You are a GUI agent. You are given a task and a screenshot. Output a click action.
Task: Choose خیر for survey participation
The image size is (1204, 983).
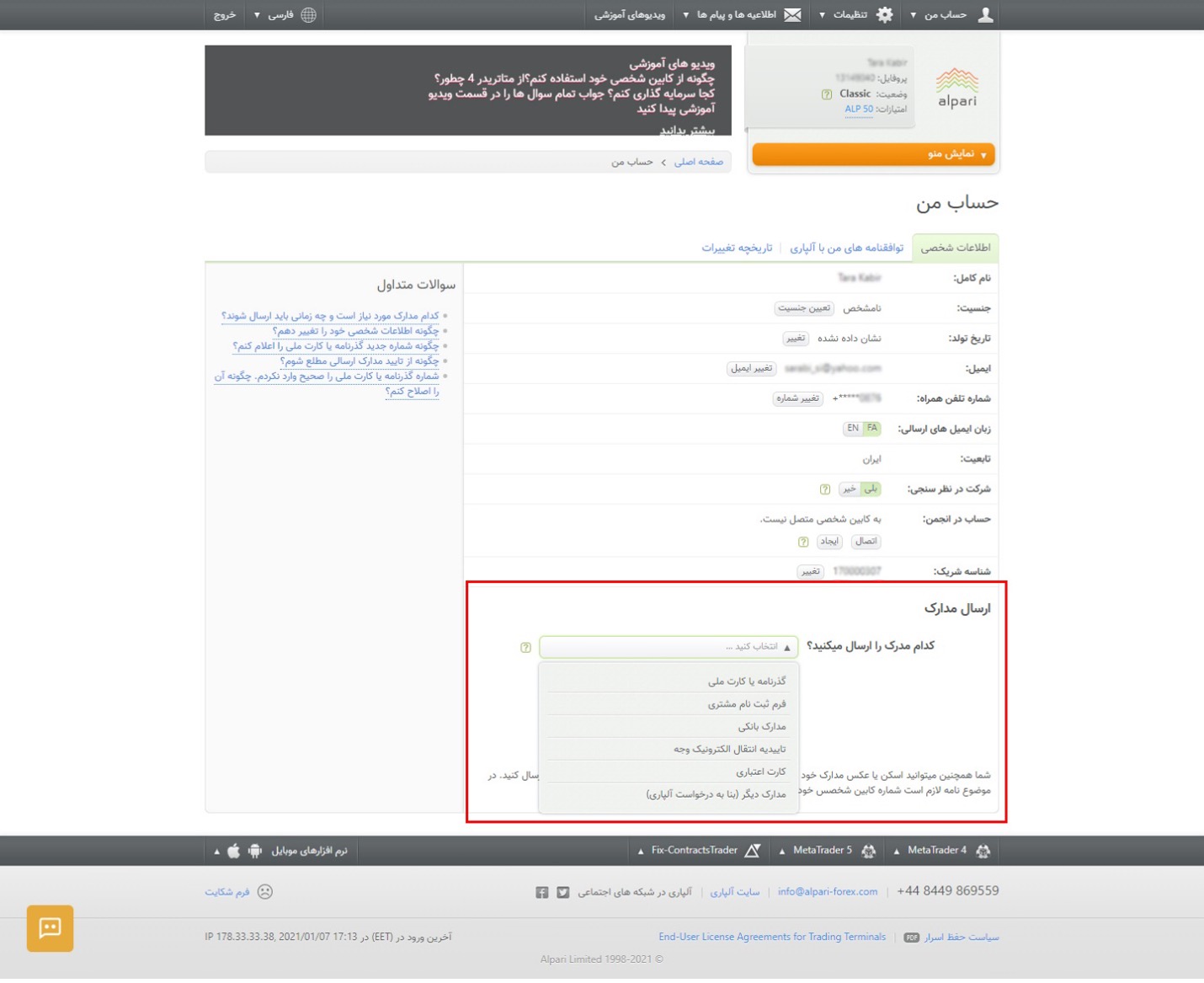850,489
